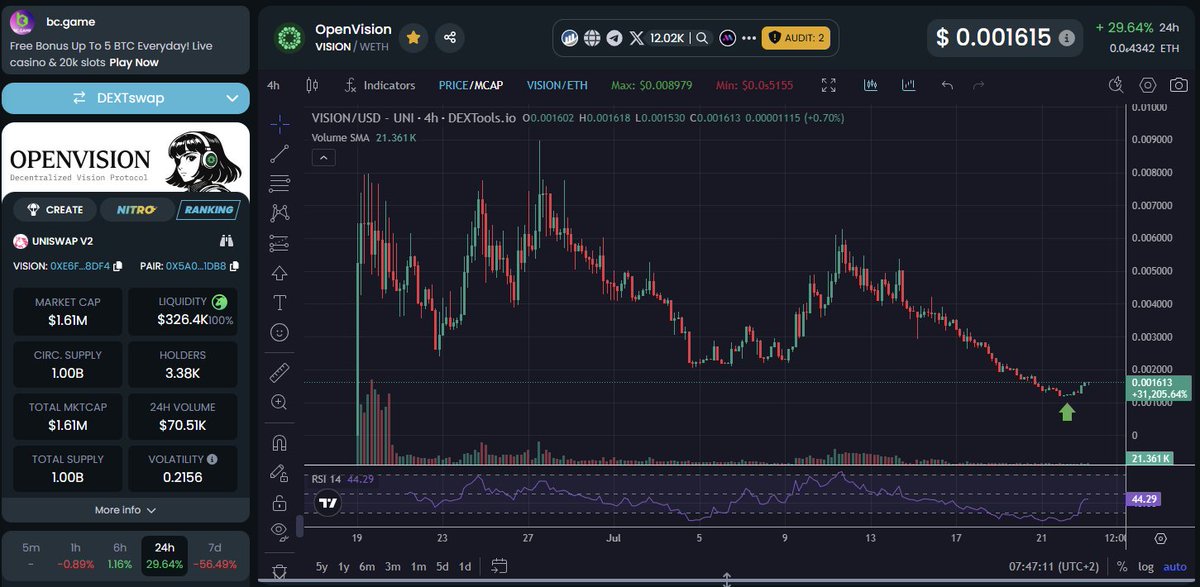Select the 6h price change tab
Image resolution: width=1200 pixels, height=587 pixels.
pos(120,556)
